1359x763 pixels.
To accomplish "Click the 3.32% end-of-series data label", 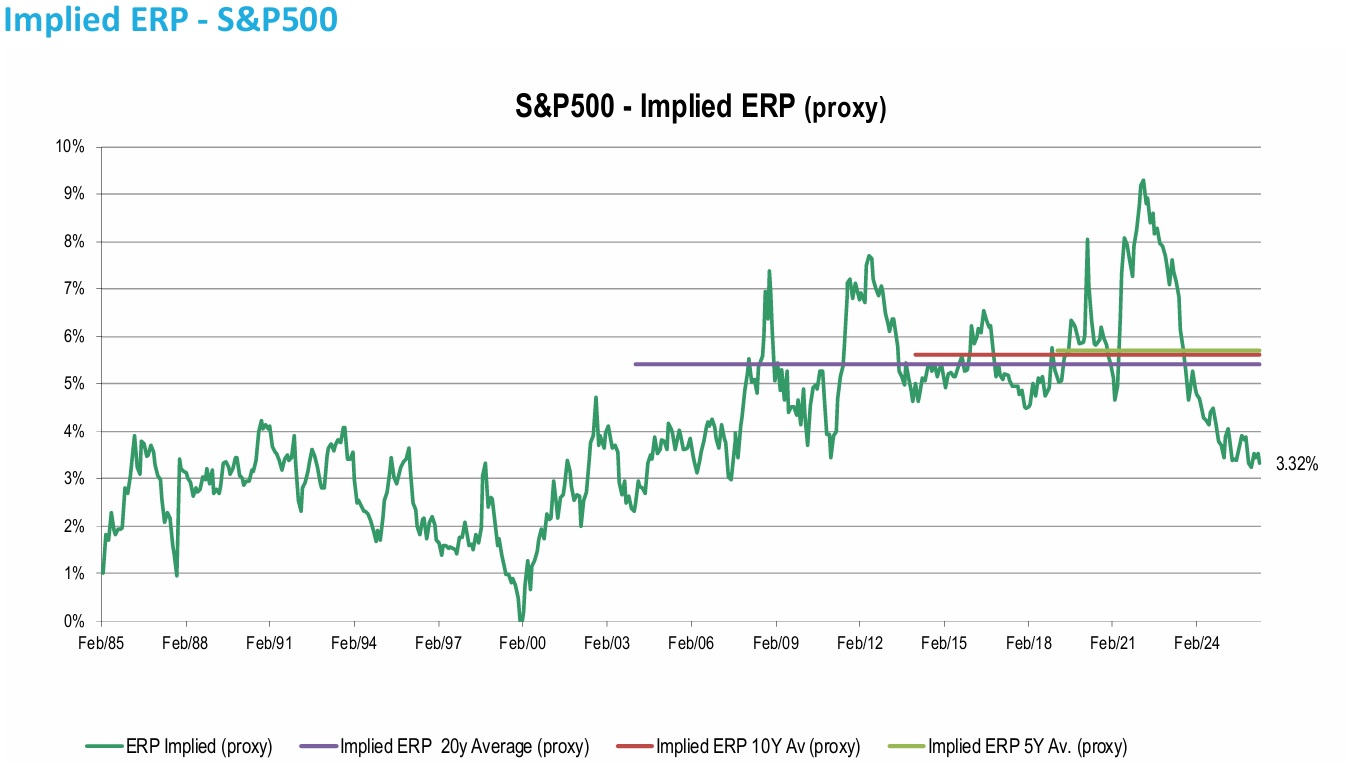I will coord(1297,464).
